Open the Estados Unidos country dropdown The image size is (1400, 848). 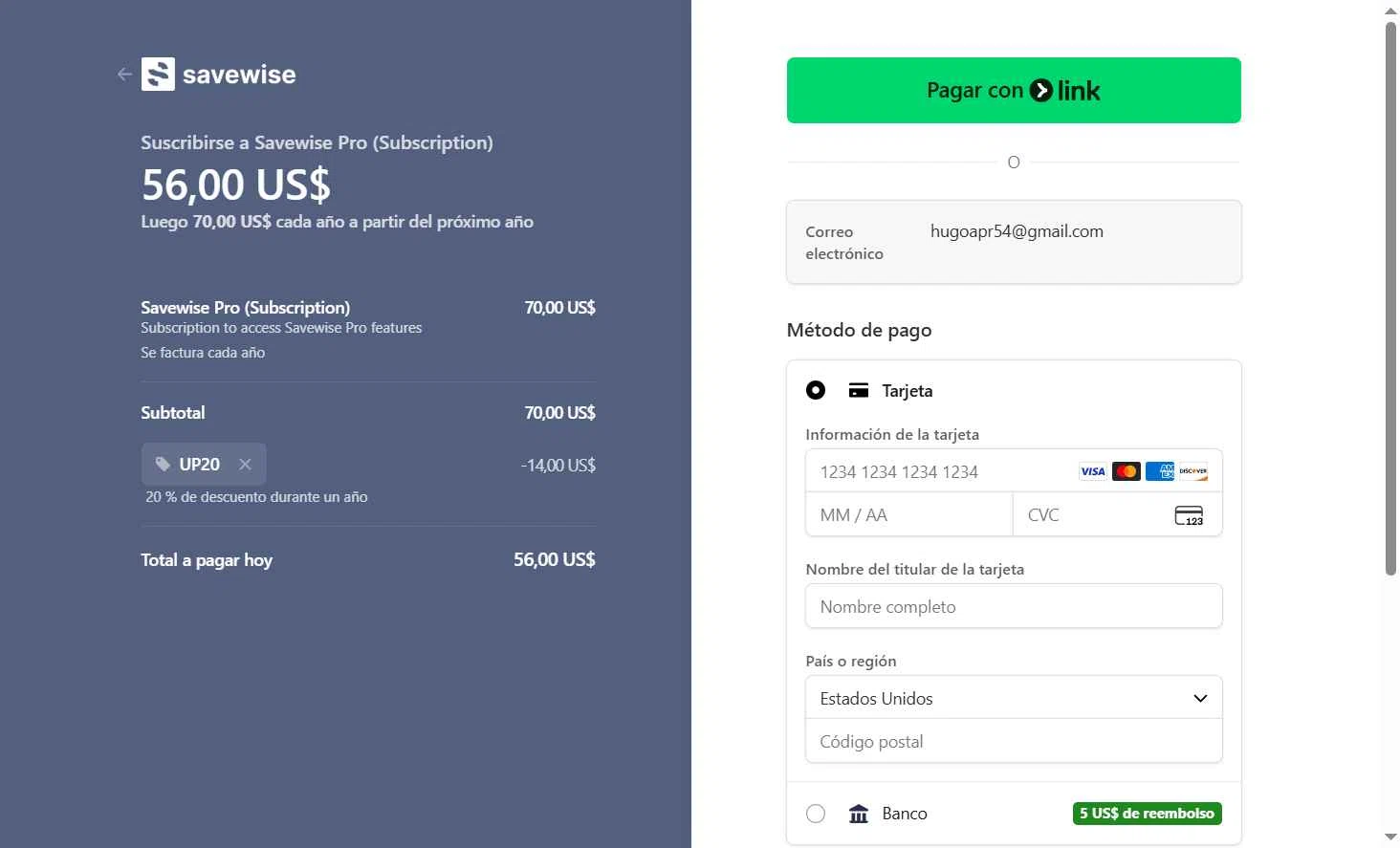(x=1014, y=698)
